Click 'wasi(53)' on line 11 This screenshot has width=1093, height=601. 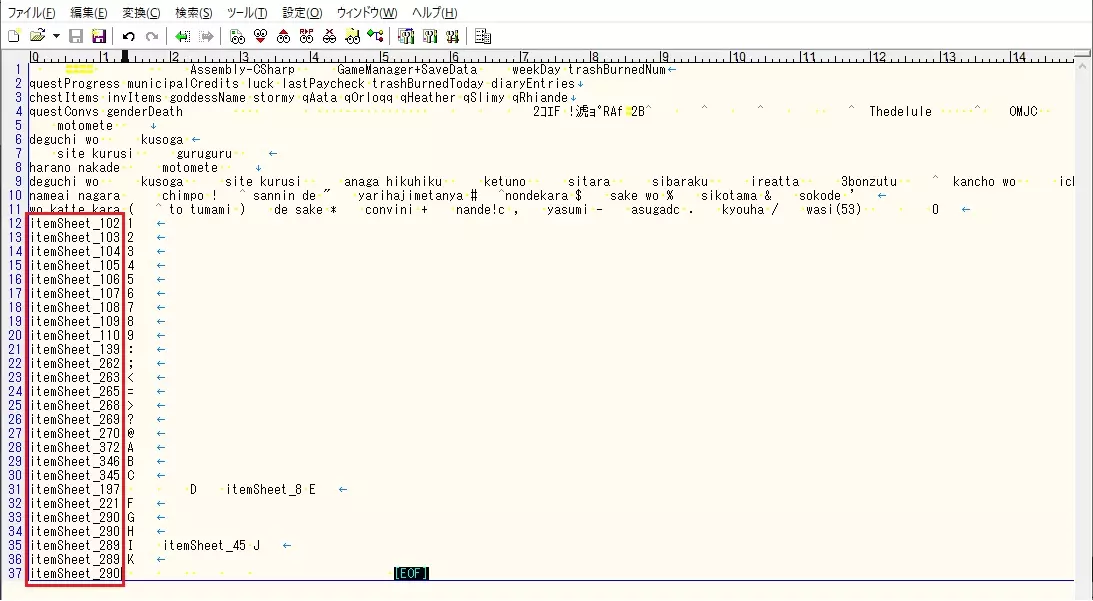tap(834, 209)
